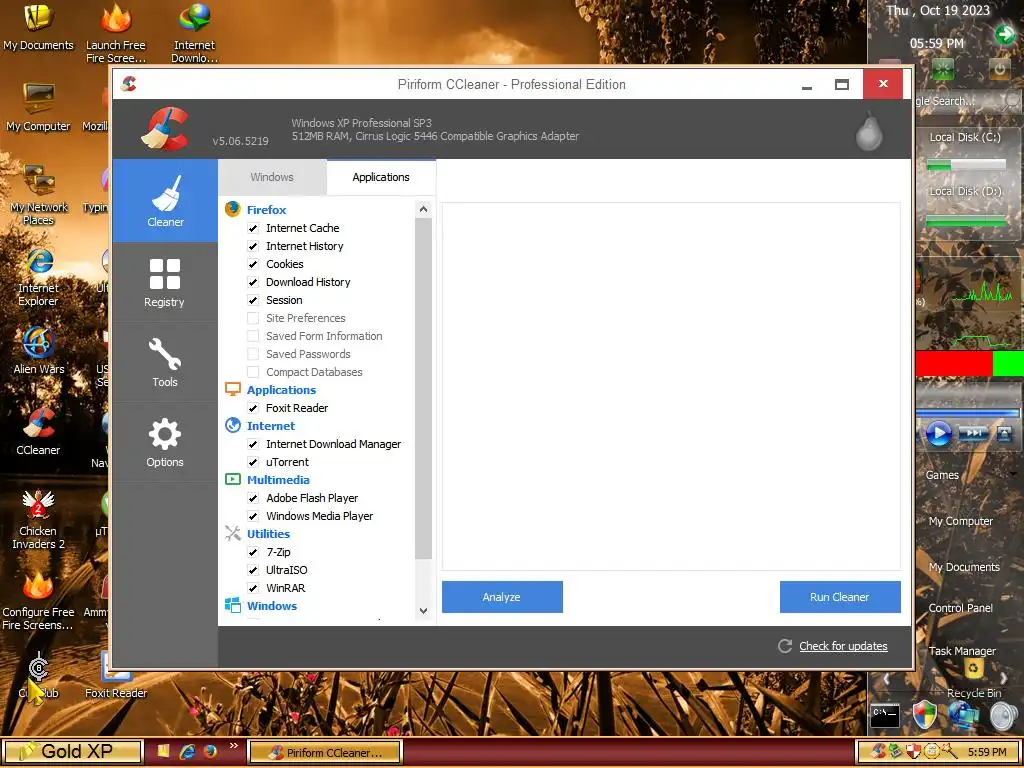1024x768 pixels.
Task: Click the refresh icon beside Check for updates
Action: (785, 646)
